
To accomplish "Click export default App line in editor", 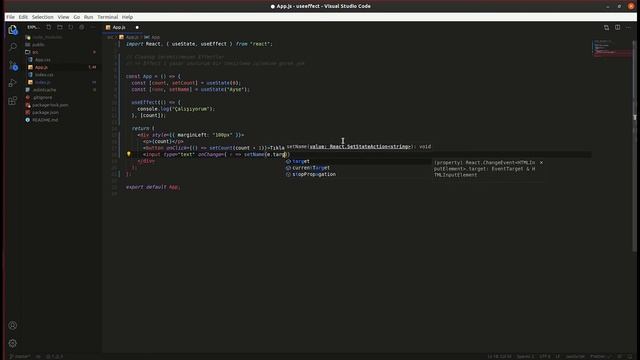I will coord(153,187).
